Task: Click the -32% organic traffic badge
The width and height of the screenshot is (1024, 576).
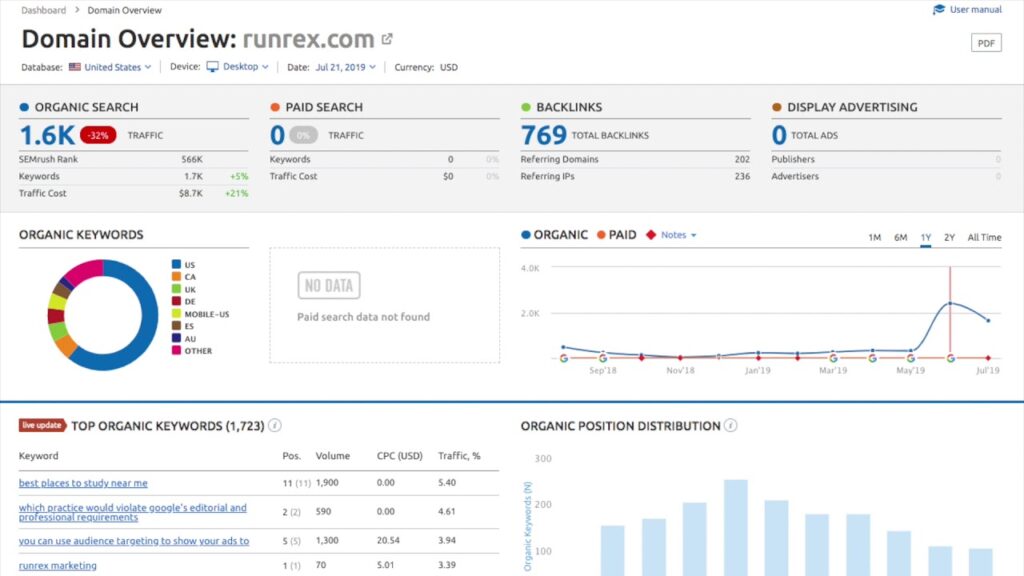Action: [98, 135]
